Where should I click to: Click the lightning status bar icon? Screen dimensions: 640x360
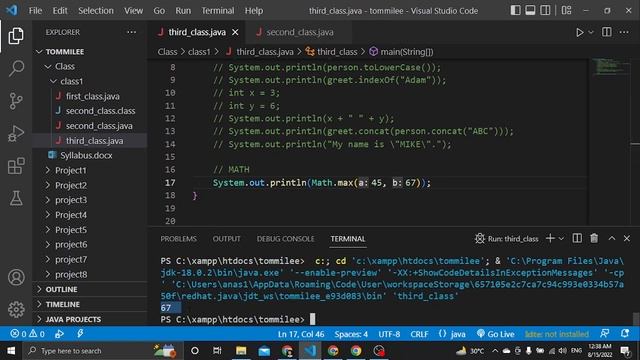pos(80,334)
